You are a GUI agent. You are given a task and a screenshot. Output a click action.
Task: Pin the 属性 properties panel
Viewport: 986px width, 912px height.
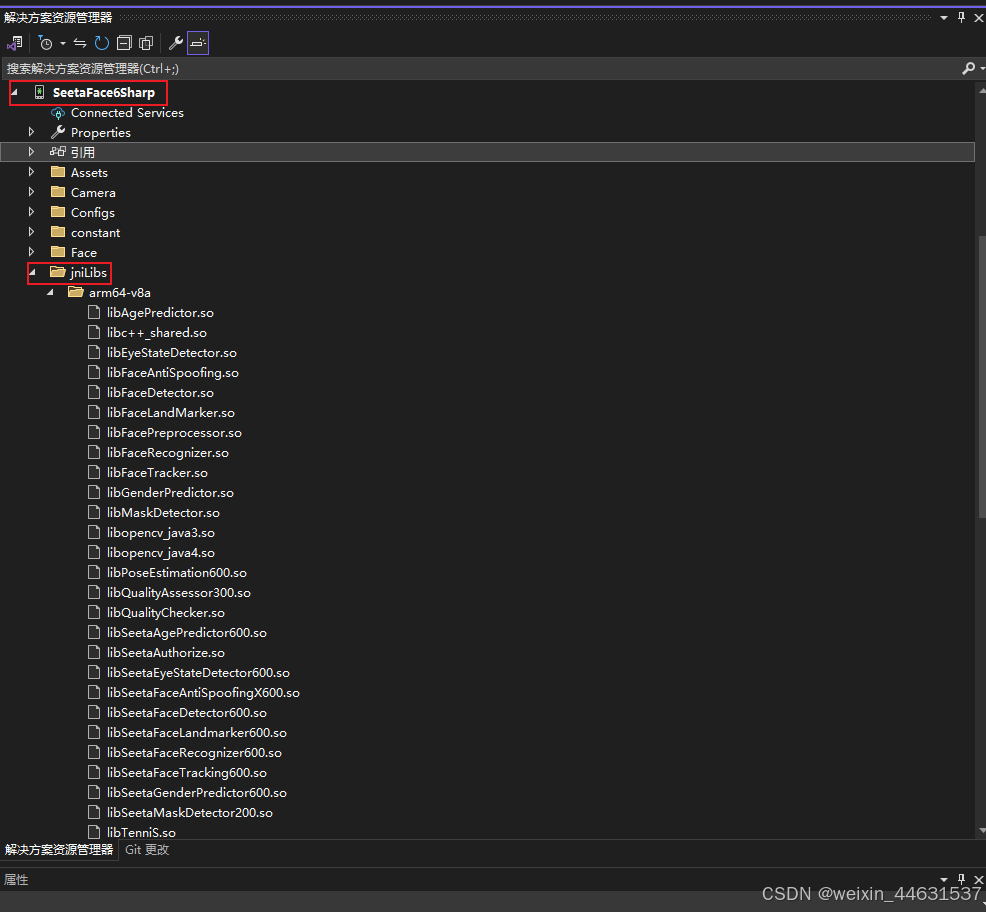point(961,879)
